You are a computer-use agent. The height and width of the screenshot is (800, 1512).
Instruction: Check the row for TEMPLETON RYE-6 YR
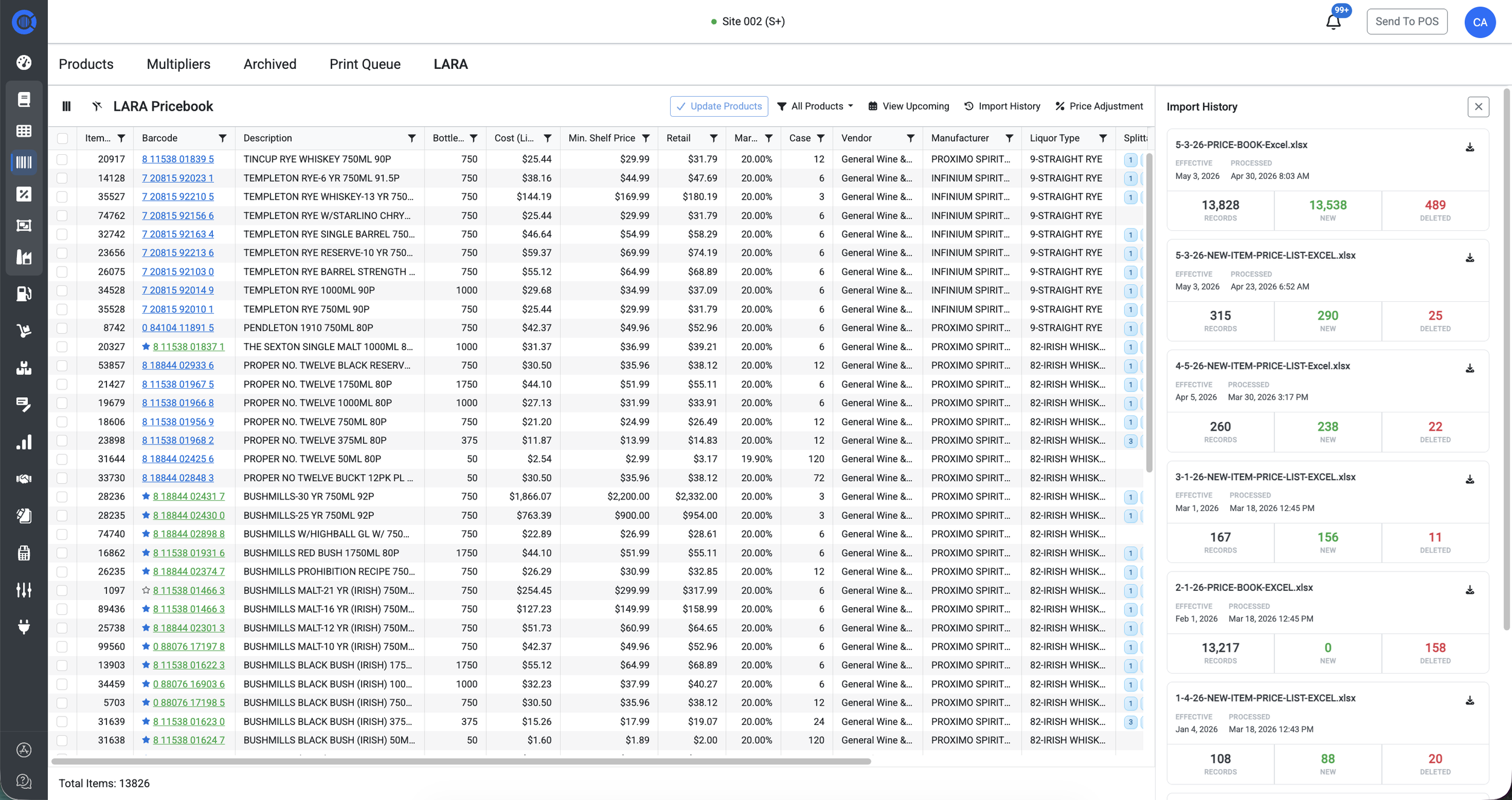62,178
